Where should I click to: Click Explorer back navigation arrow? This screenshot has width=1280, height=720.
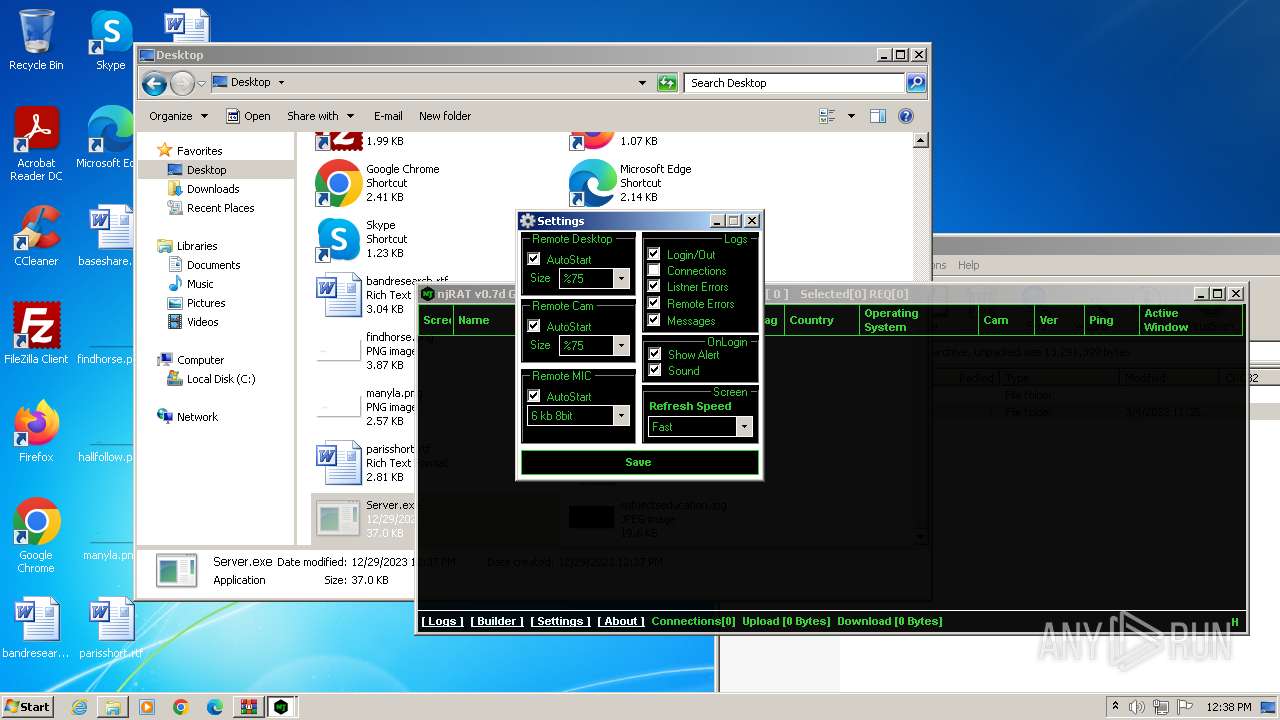coord(154,83)
